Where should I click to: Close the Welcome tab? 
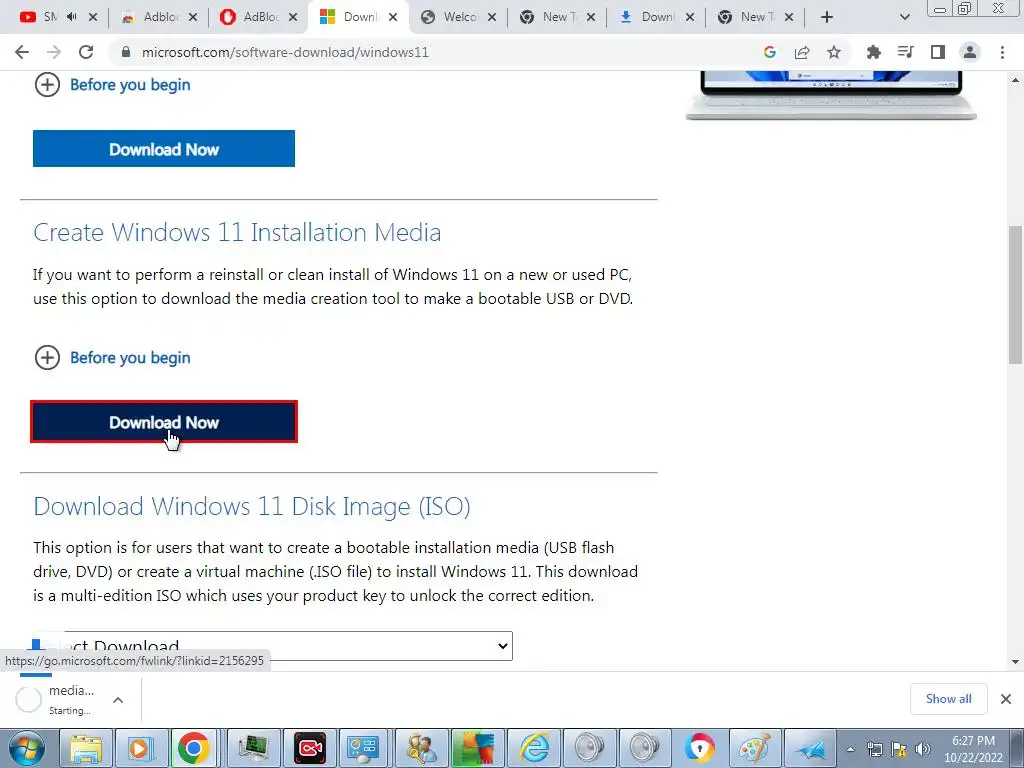pyautogui.click(x=492, y=17)
